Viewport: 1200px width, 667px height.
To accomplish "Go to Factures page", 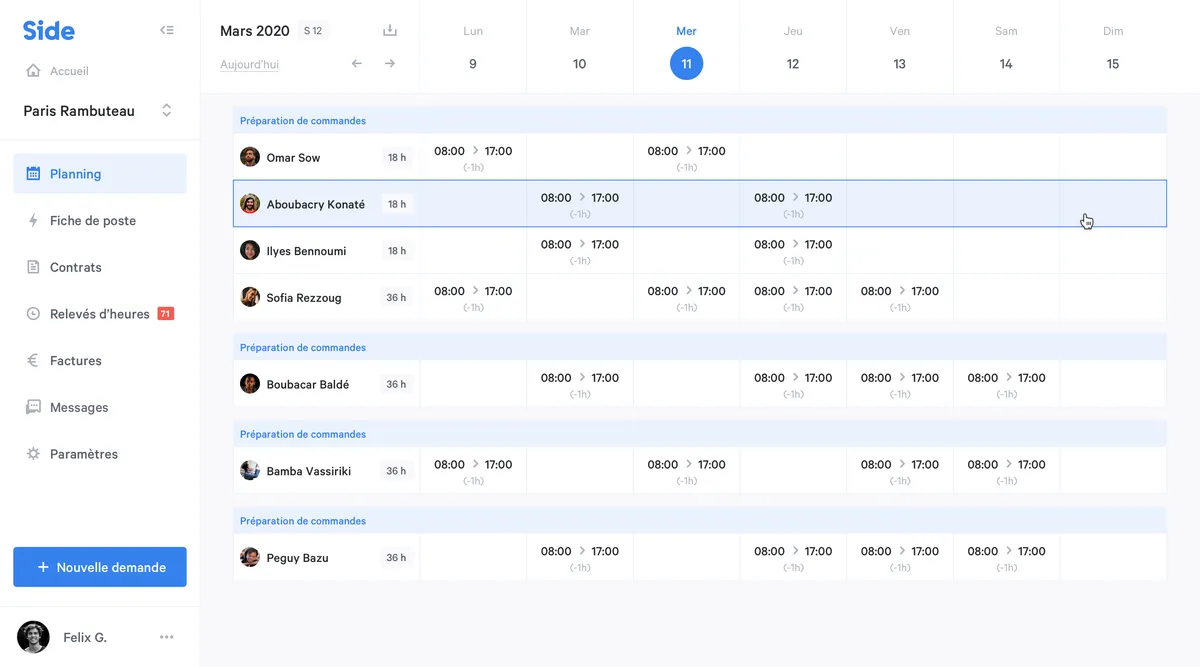I will pyautogui.click(x=76, y=361).
